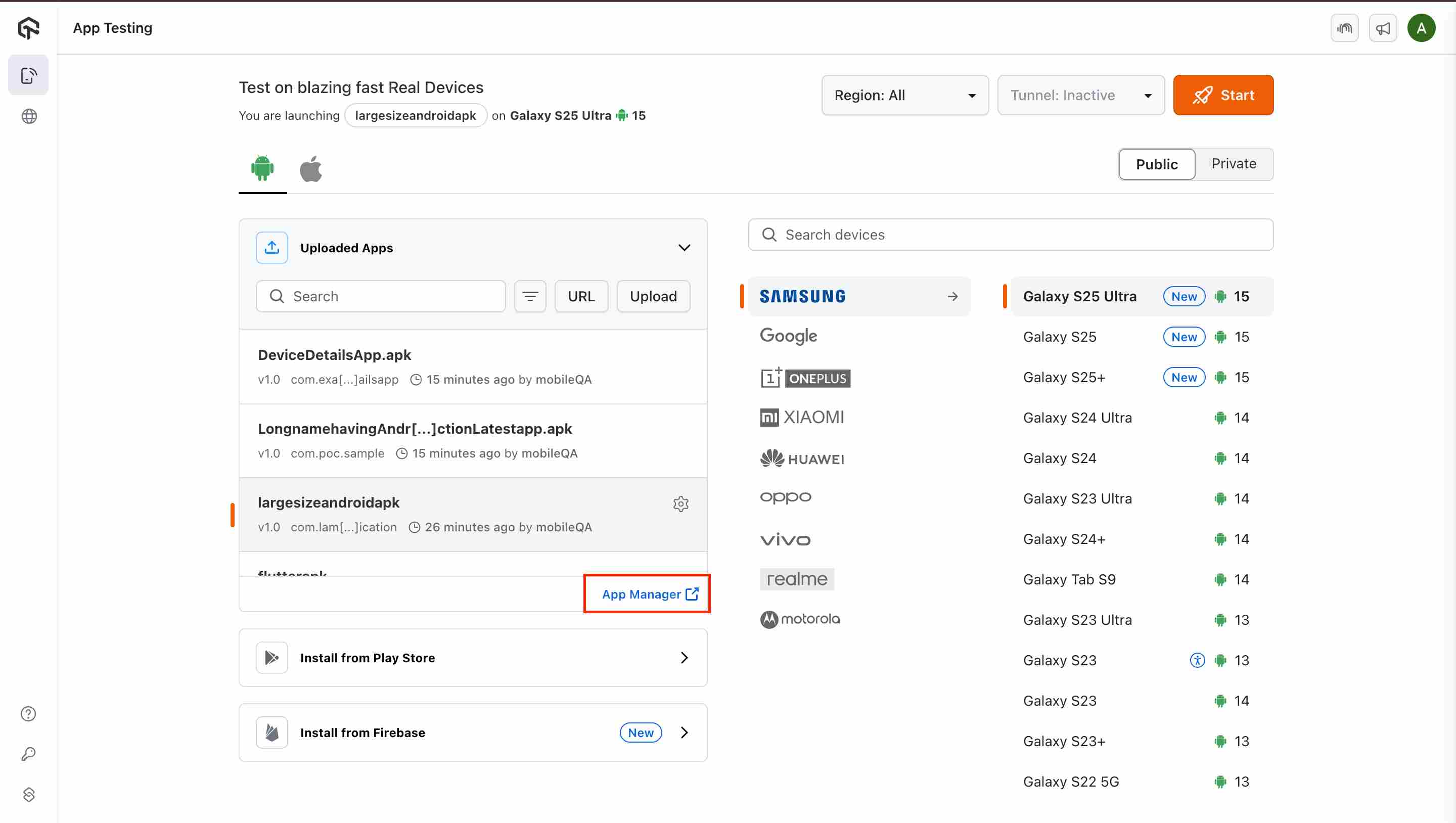
Task: Toggle device list to Public
Action: click(1156, 164)
